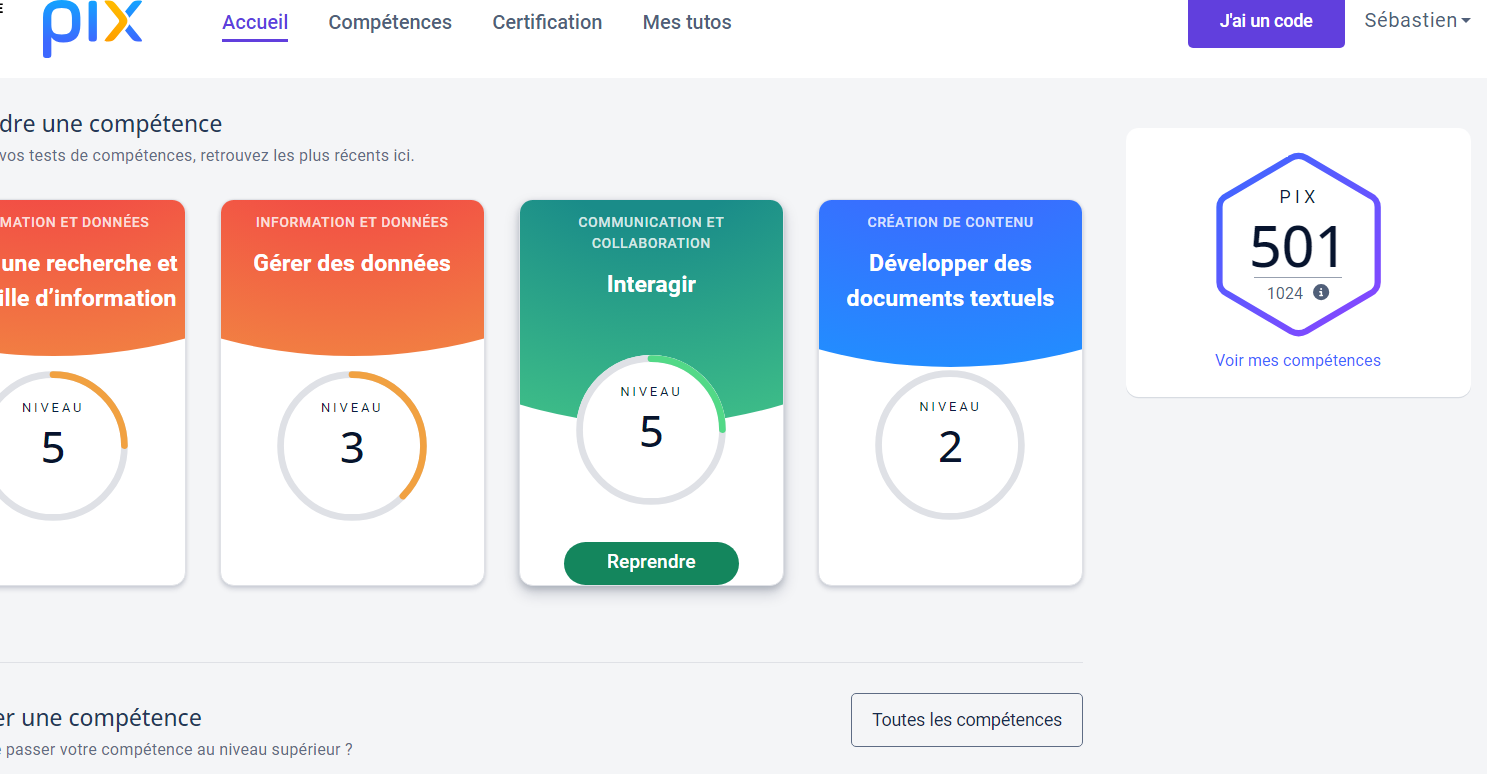Click the Pix logo in the header

tap(92, 27)
